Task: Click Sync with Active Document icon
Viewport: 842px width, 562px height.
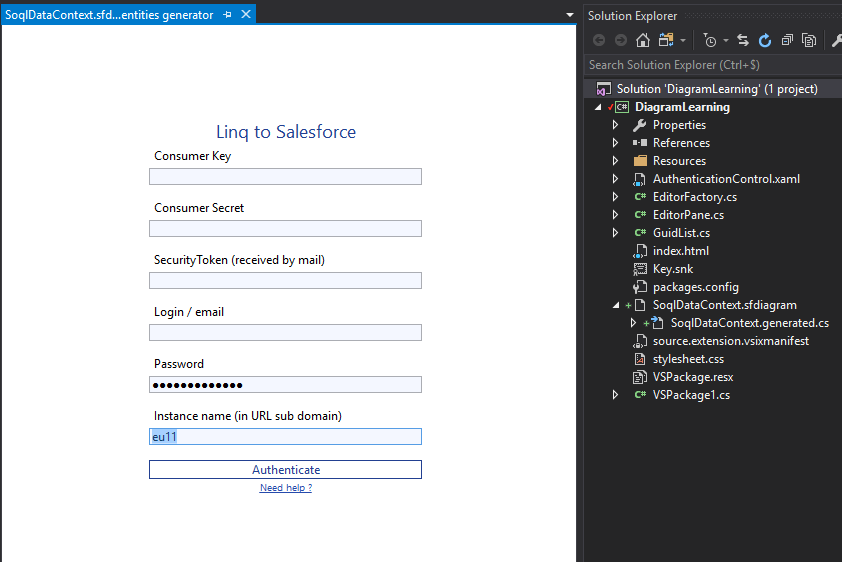Action: click(743, 40)
